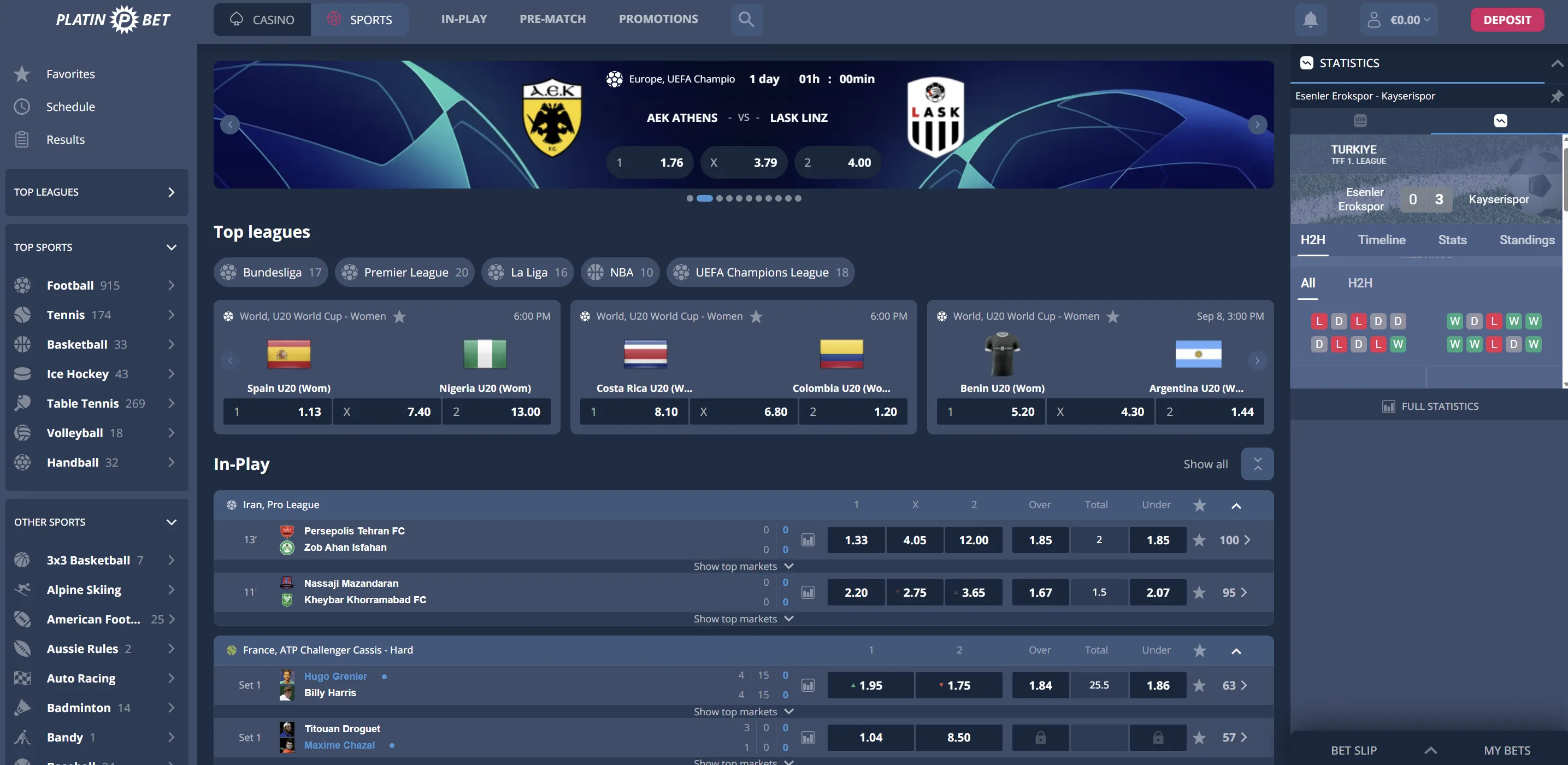Select the Table Tennis paddle icon
The height and width of the screenshot is (765, 1568).
tap(22, 403)
